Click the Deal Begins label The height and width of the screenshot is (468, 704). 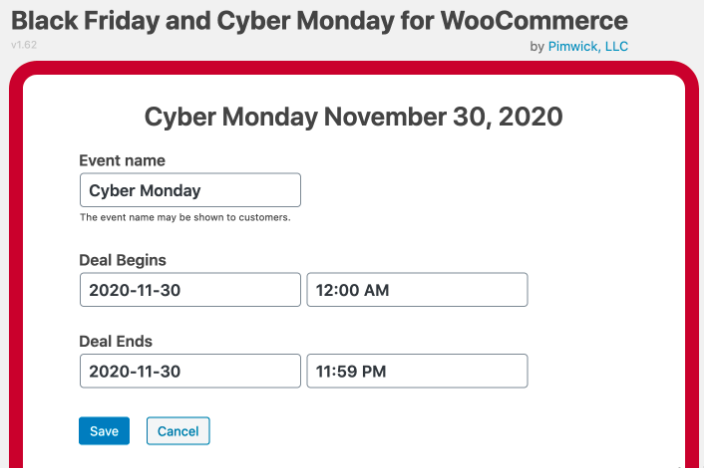(x=123, y=260)
